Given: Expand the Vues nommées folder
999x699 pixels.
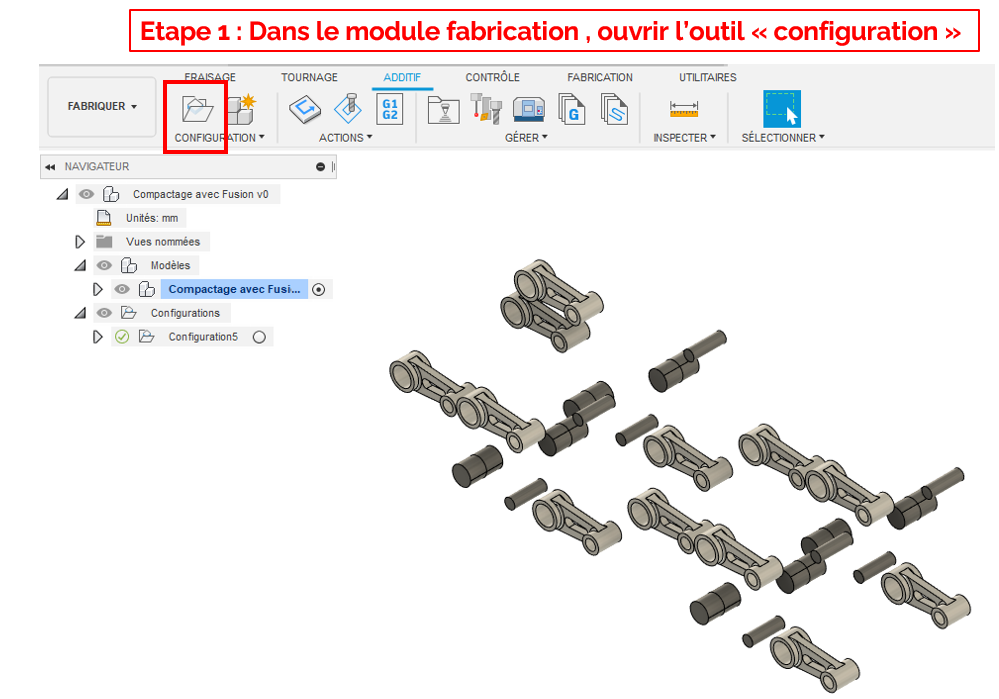Looking at the screenshot, I should [x=80, y=241].
